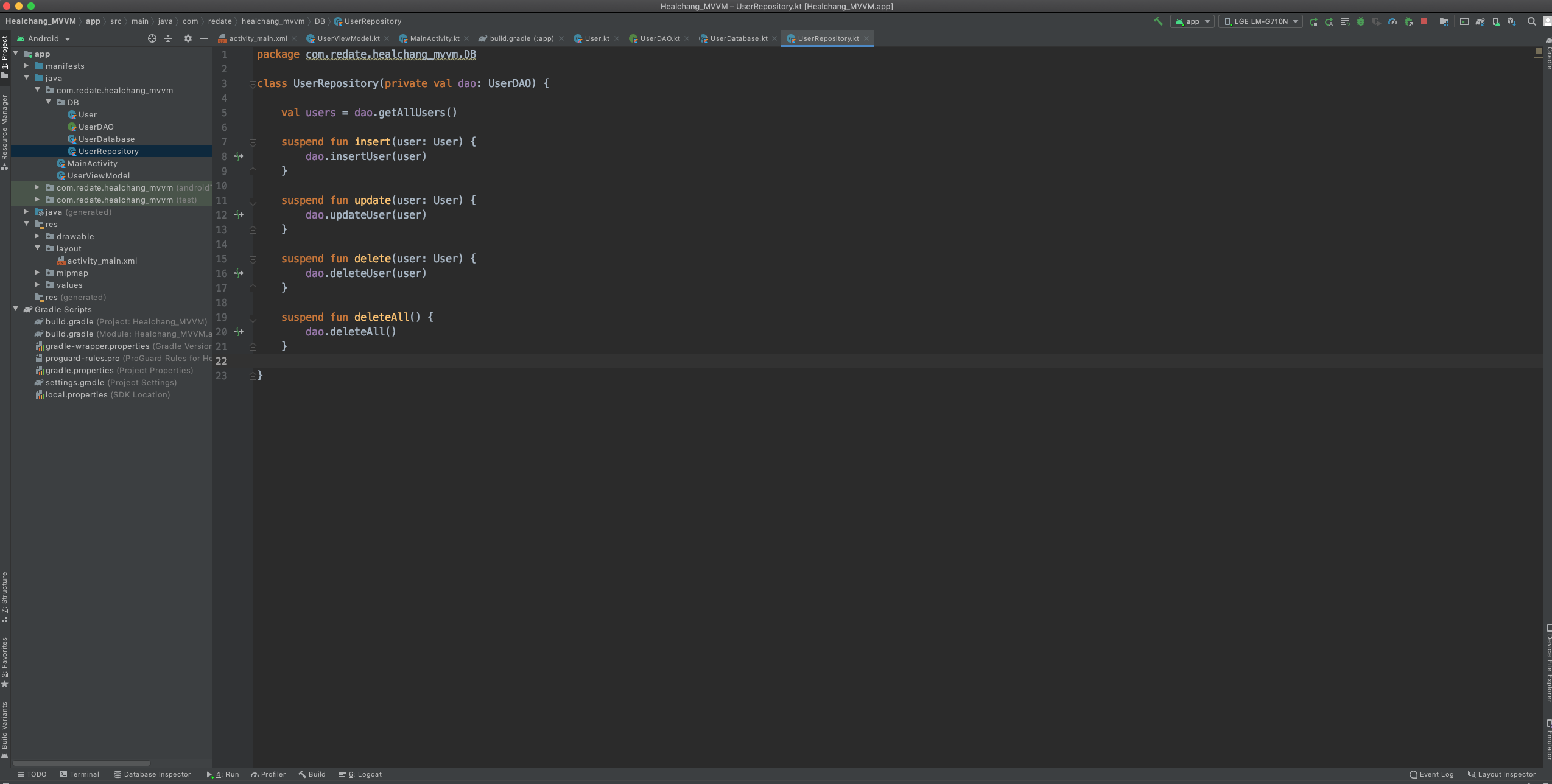Stop the running app
The width and height of the screenshot is (1552, 784).
click(1424, 21)
